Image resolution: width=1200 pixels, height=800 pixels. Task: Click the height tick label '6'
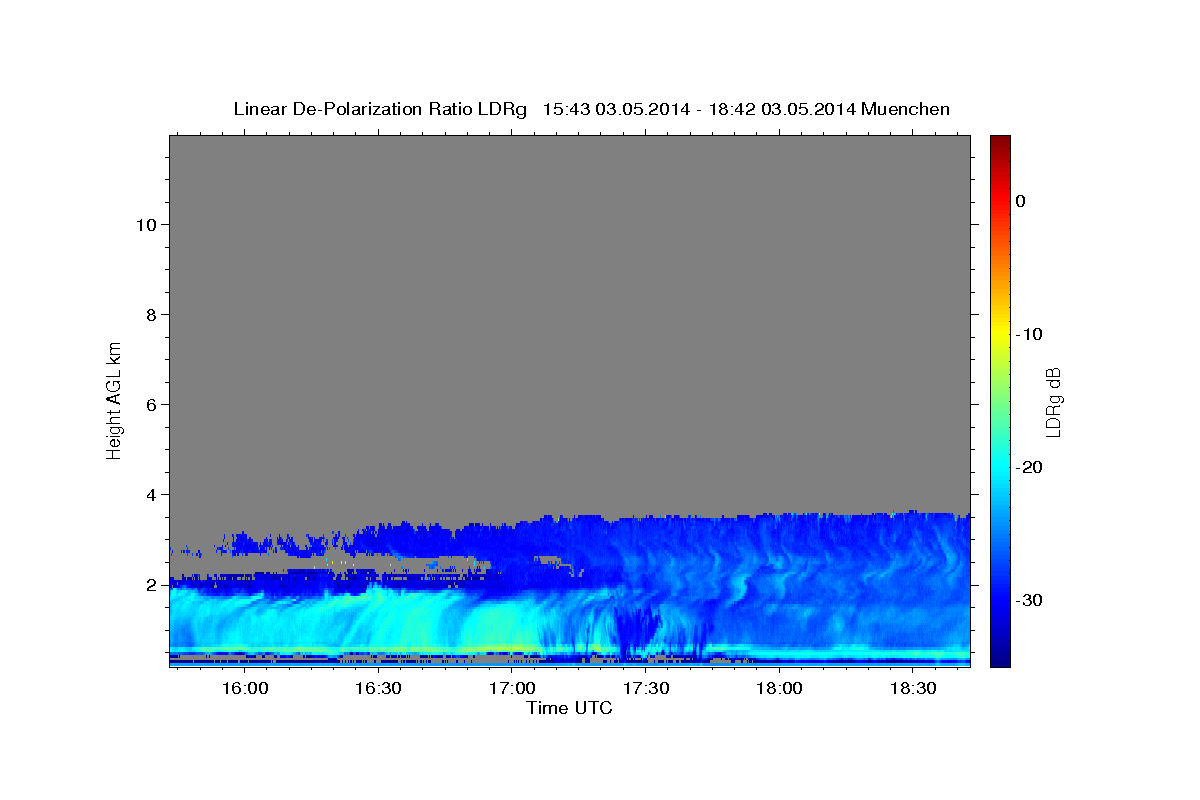click(x=152, y=405)
